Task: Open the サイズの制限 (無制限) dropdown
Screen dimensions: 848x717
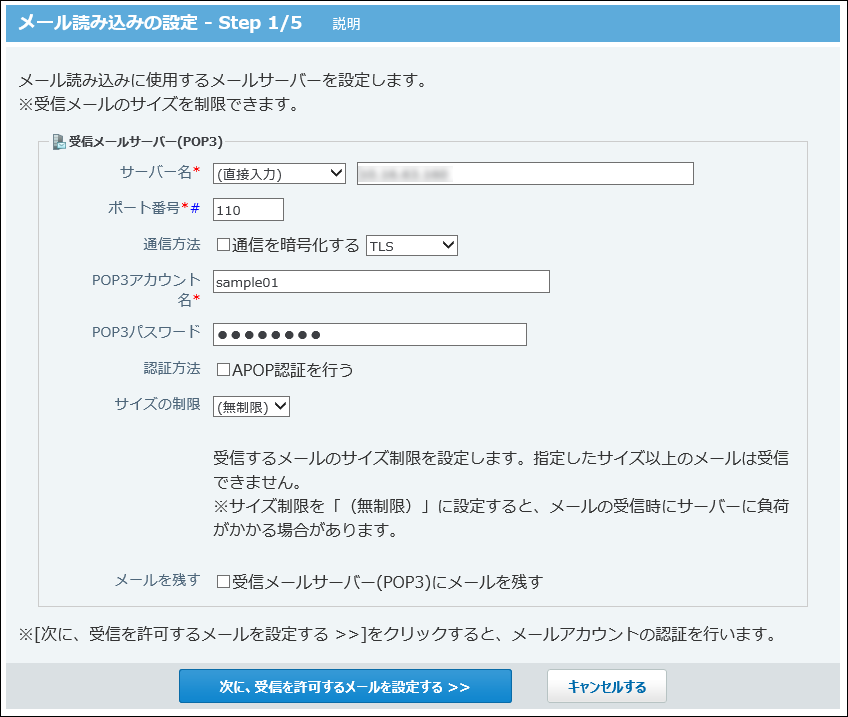Action: (x=251, y=407)
